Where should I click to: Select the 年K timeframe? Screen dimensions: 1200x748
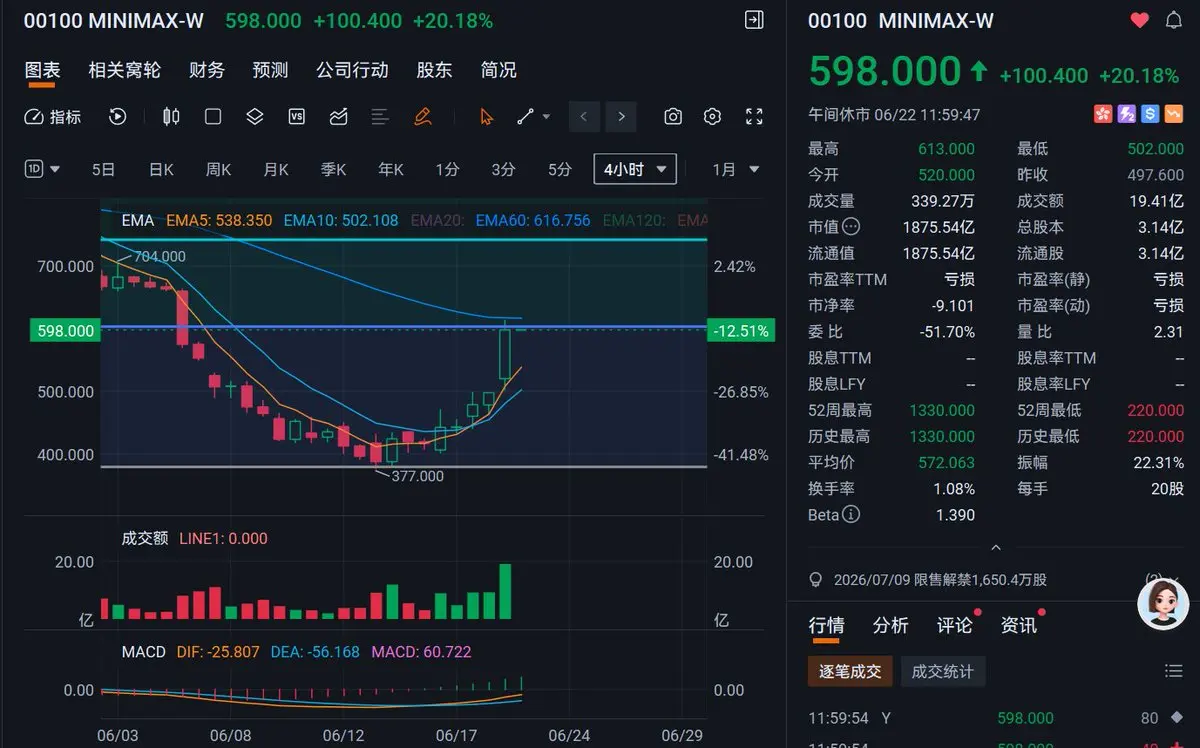[391, 169]
